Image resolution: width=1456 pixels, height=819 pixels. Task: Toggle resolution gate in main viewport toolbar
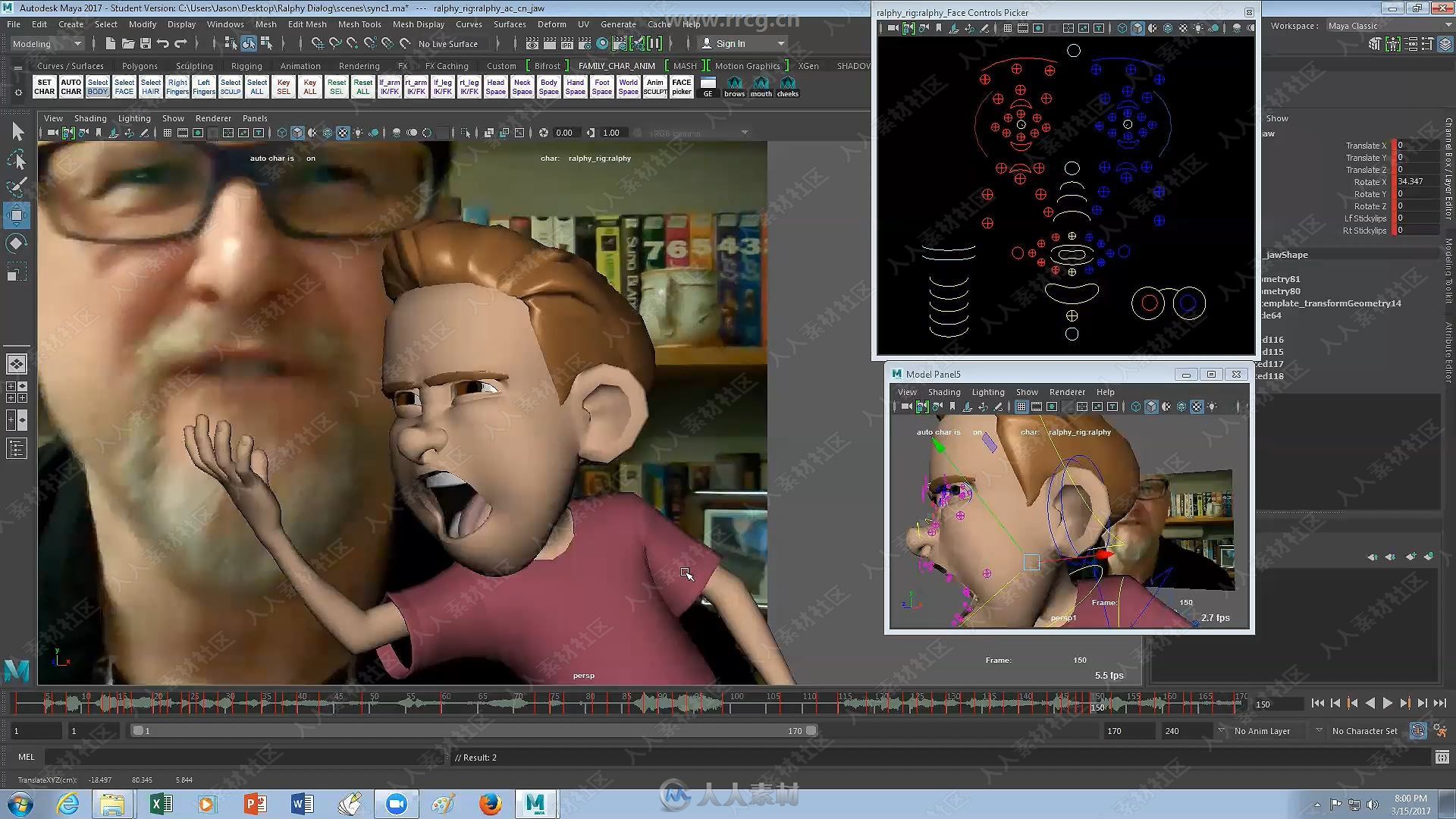tap(198, 133)
